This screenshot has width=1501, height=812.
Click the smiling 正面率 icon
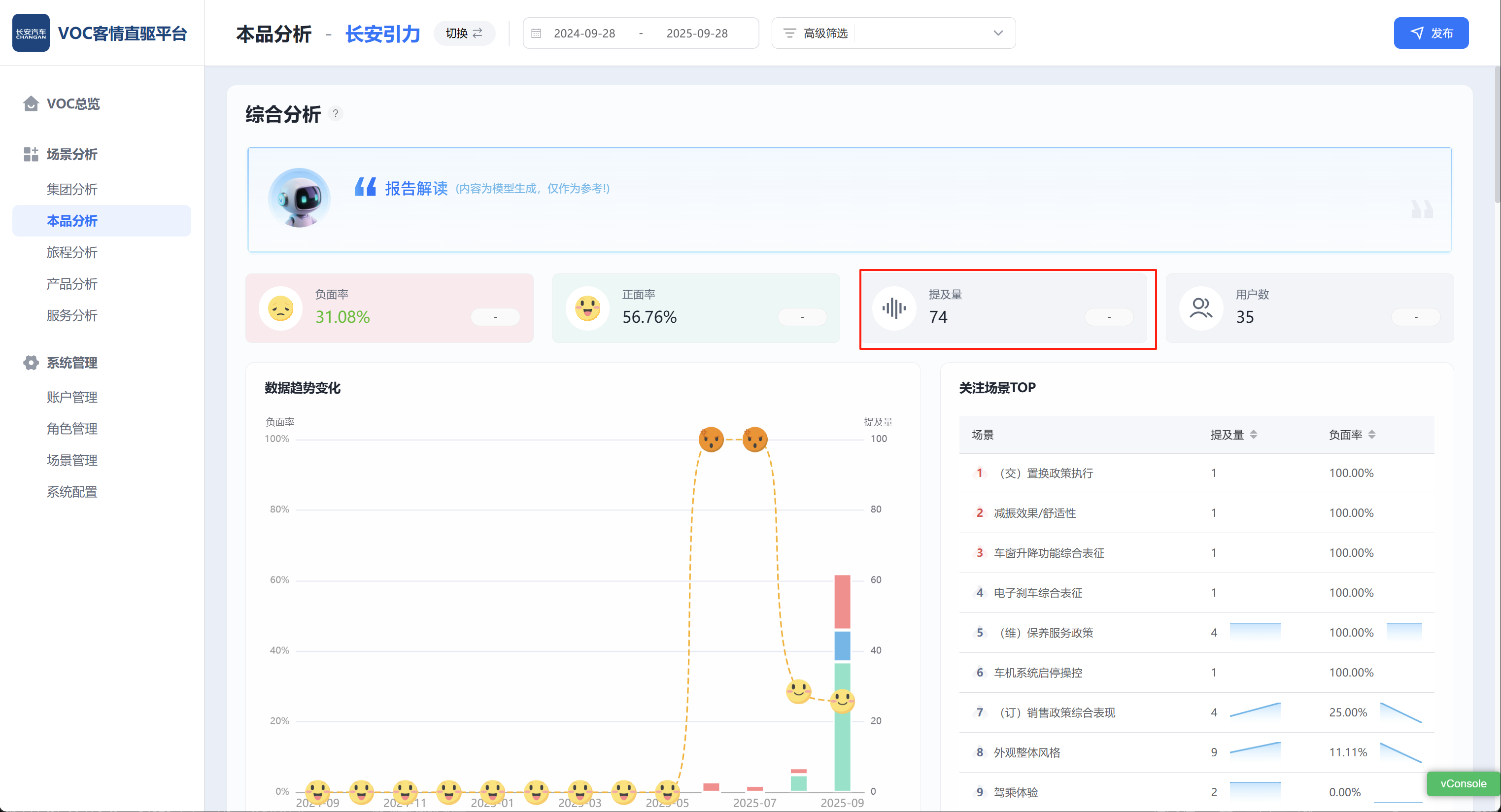pyautogui.click(x=587, y=308)
